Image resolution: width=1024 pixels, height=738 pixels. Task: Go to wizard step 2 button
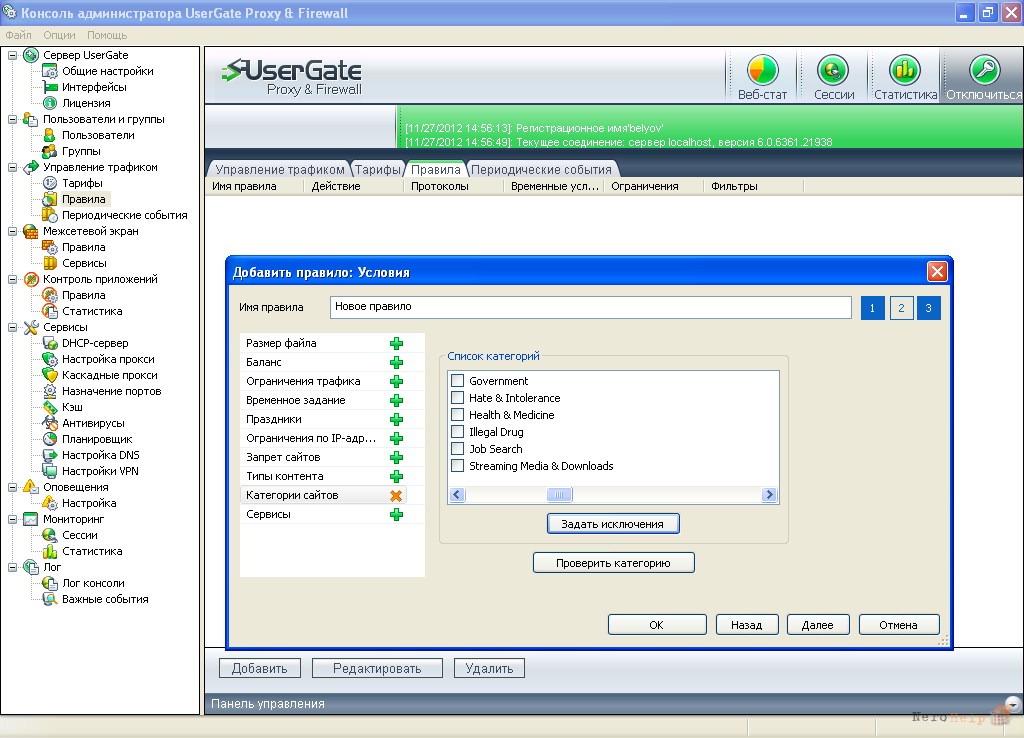901,308
